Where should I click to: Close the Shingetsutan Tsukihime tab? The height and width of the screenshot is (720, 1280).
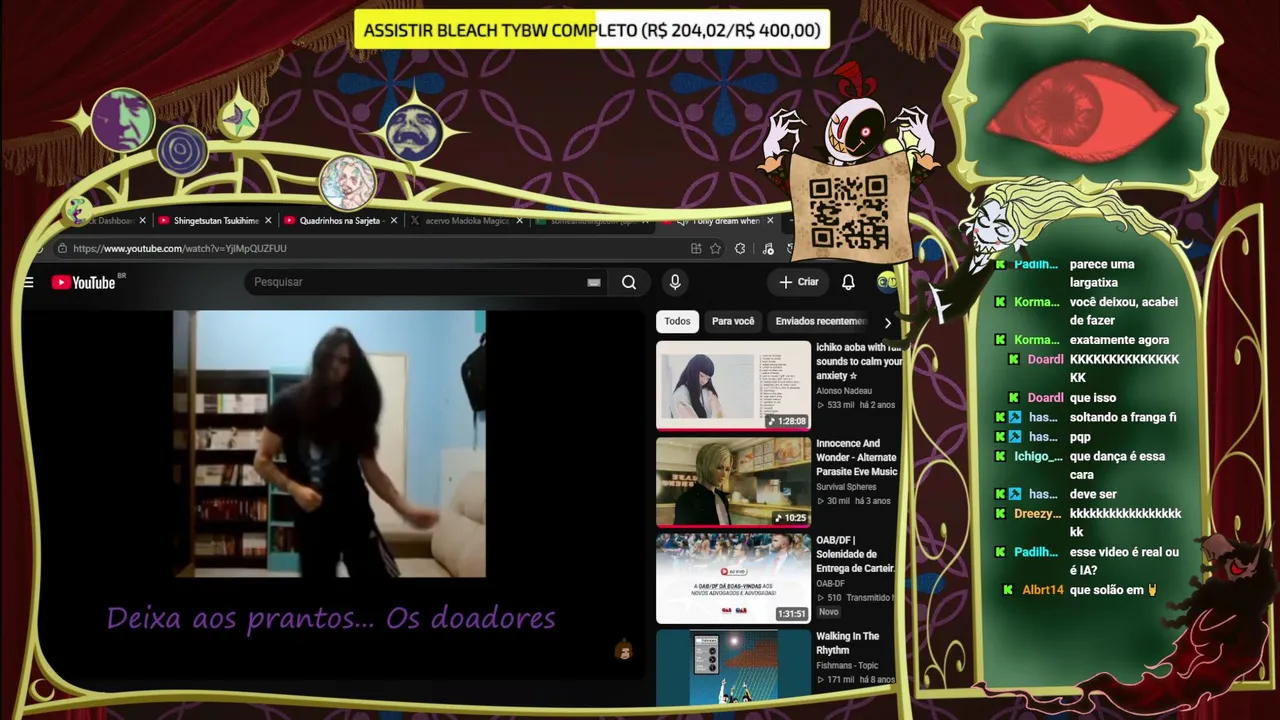point(268,220)
